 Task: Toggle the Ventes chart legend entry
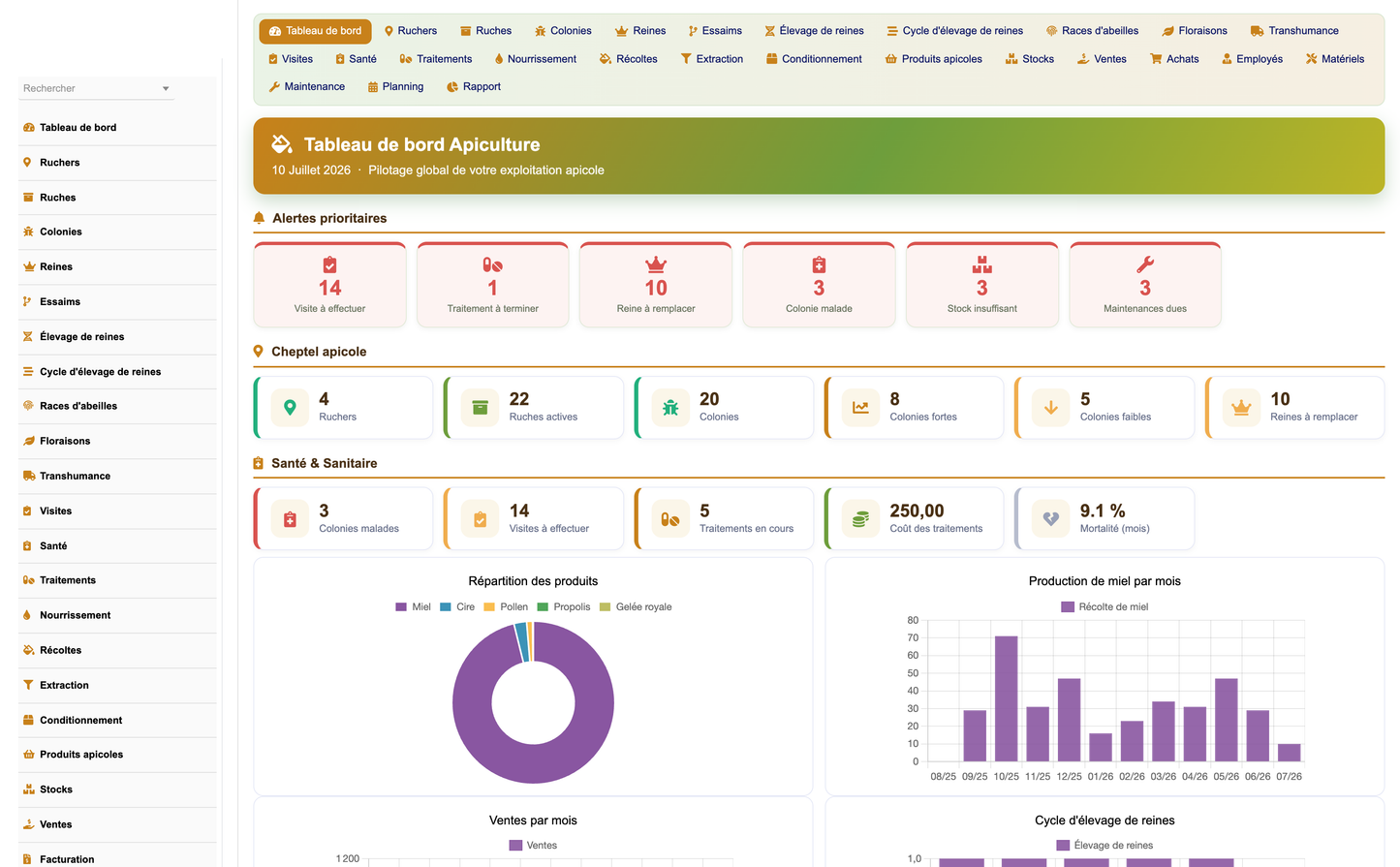coord(533,846)
